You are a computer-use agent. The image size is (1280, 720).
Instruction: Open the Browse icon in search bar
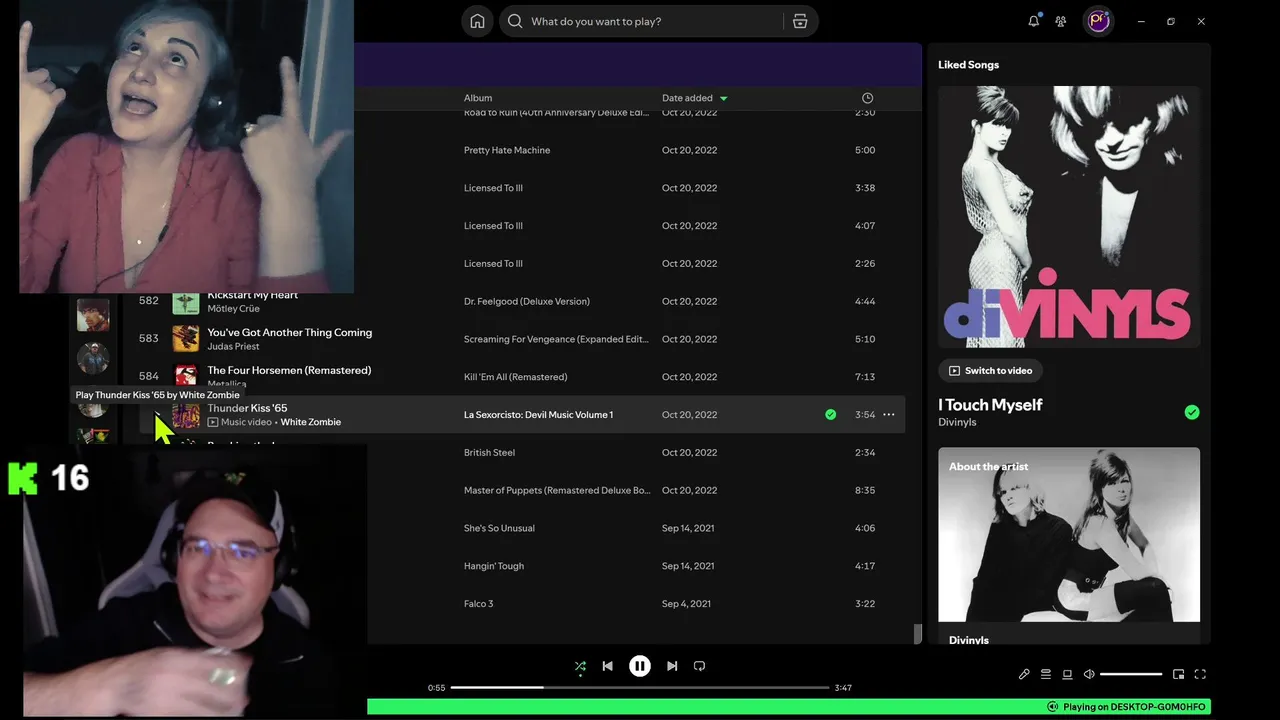[800, 21]
